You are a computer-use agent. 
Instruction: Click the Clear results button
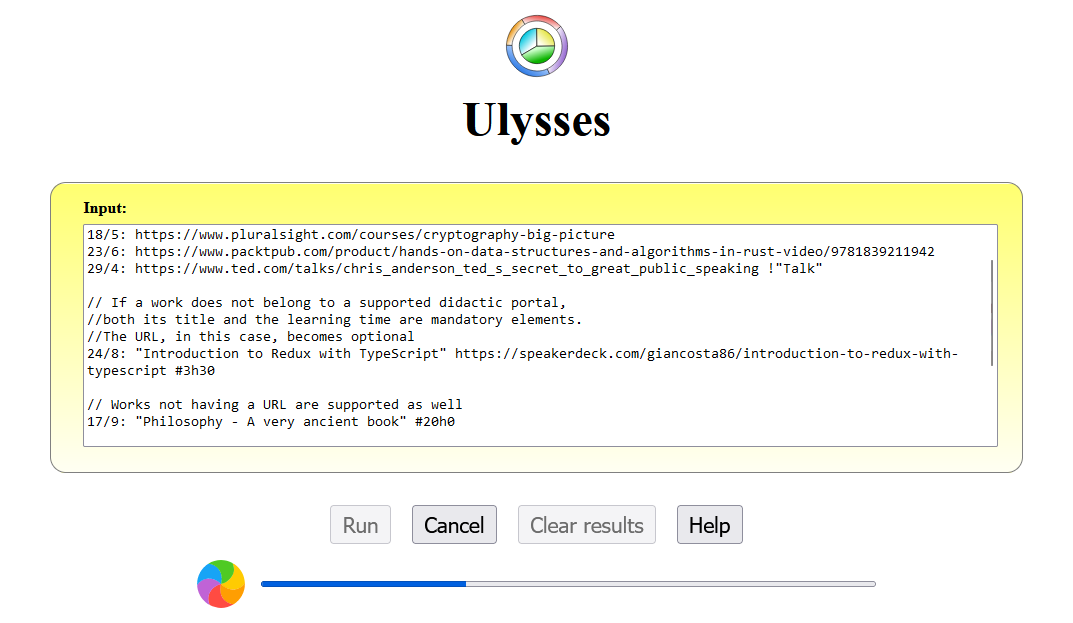[x=586, y=525]
